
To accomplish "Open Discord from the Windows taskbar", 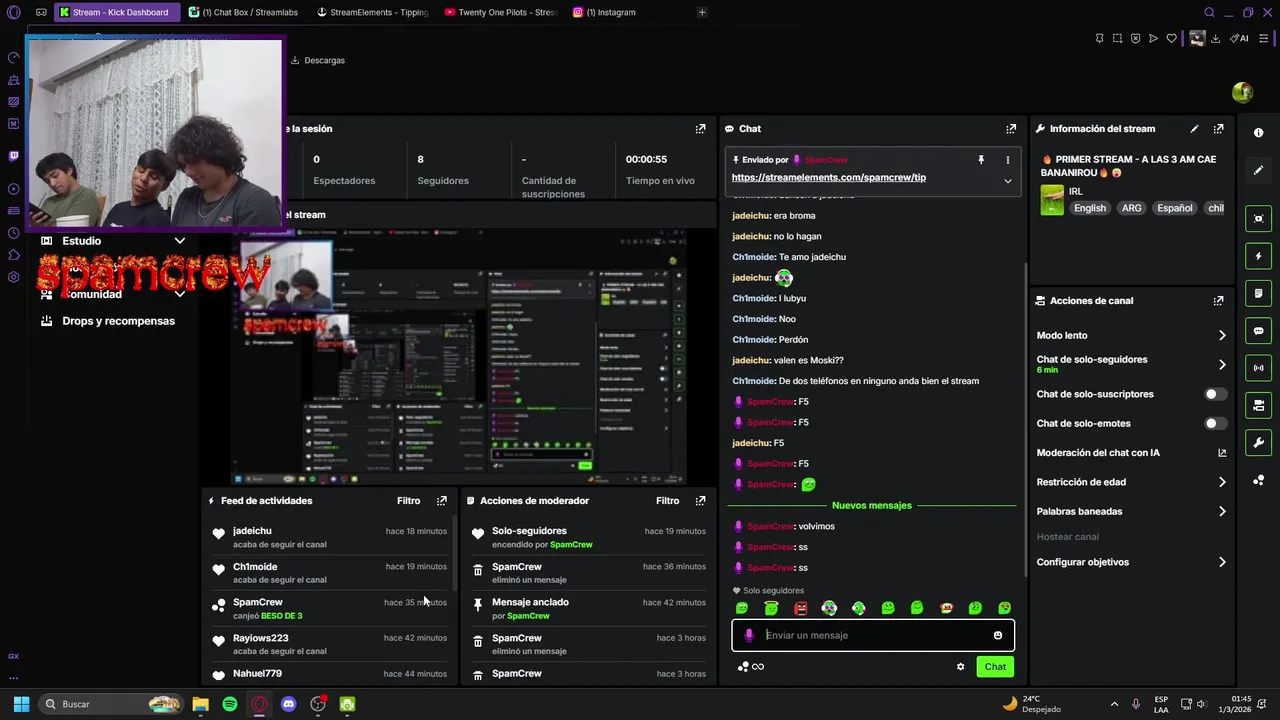I will [289, 704].
